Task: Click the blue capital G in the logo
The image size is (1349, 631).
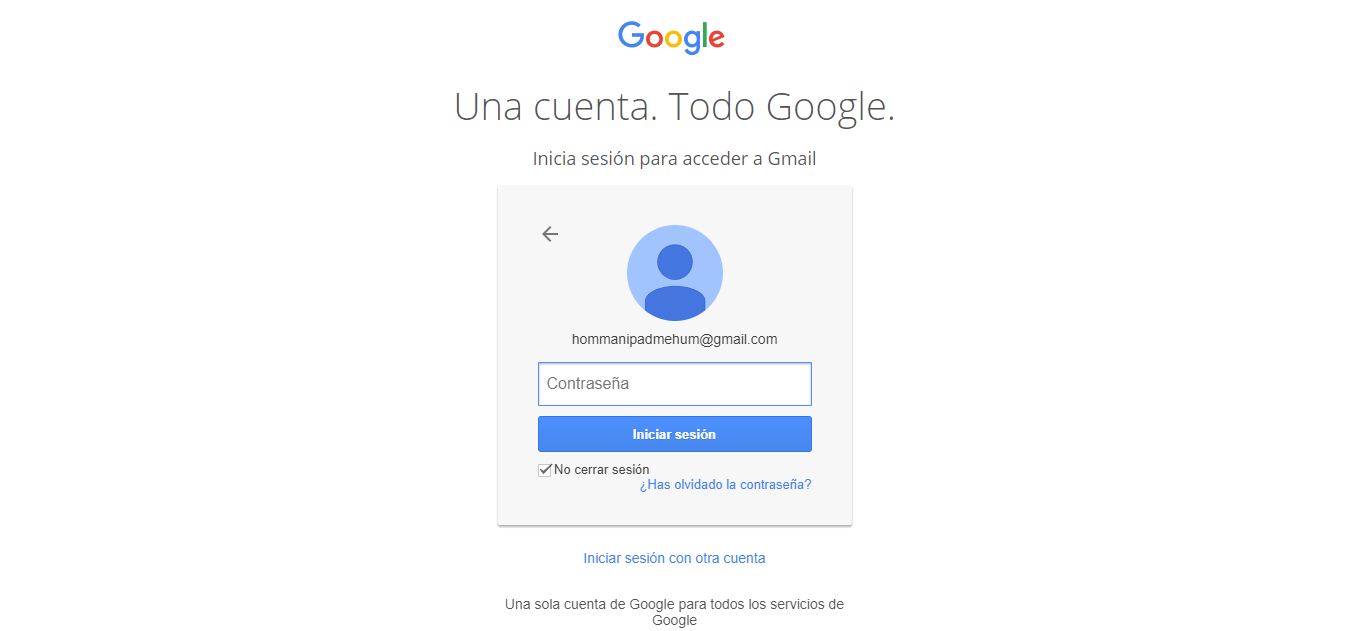Action: pyautogui.click(x=632, y=35)
